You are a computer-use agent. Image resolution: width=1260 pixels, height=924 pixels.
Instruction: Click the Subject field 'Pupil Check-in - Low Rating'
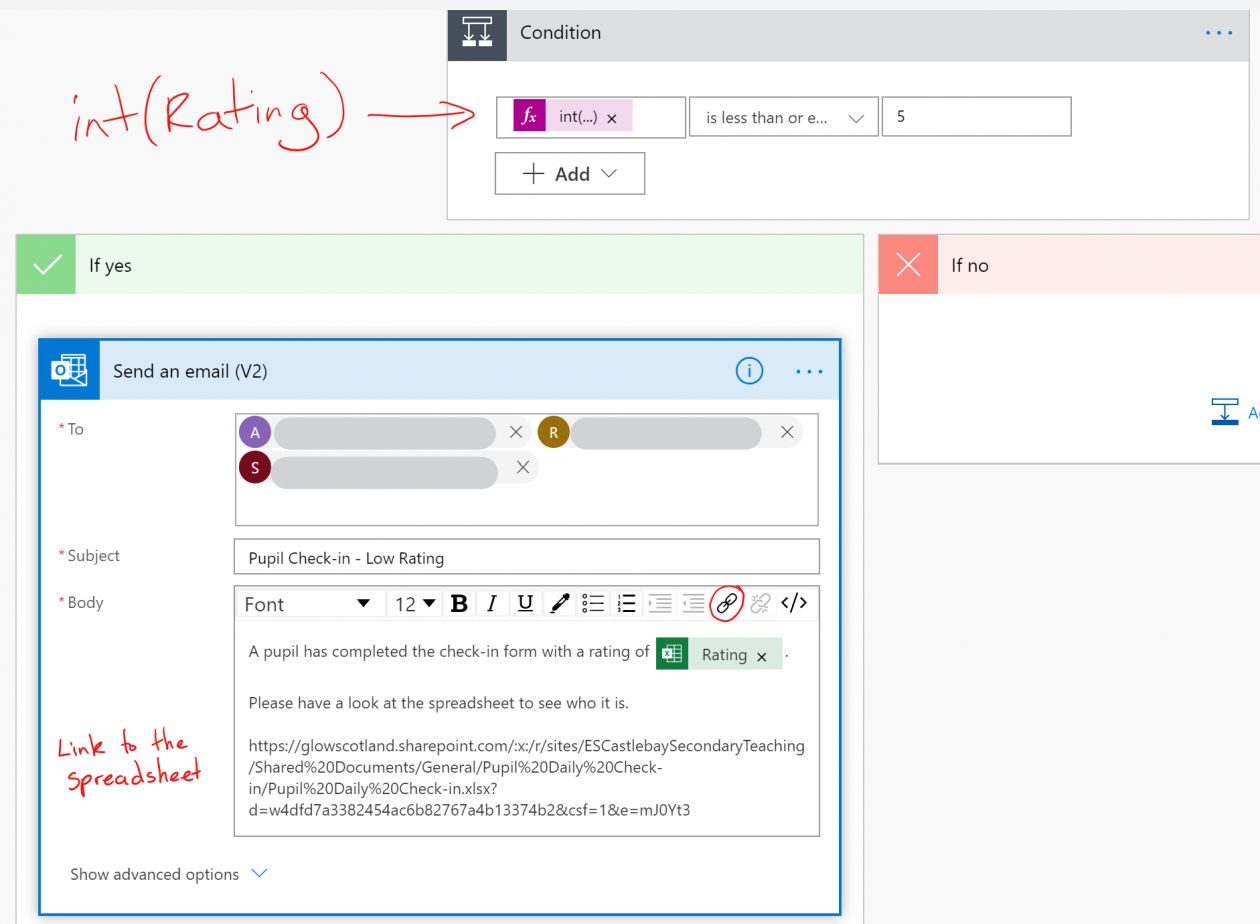pos(527,558)
